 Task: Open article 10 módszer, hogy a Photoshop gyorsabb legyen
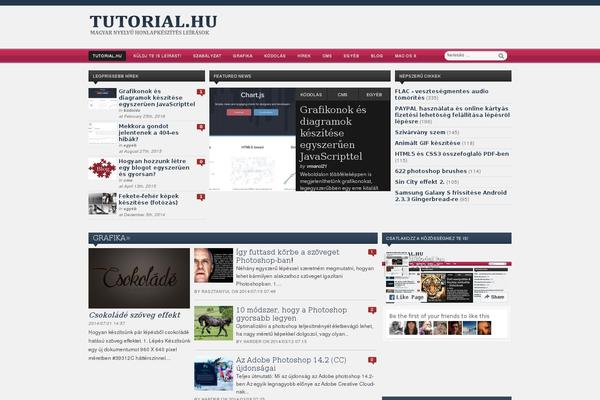click(291, 314)
